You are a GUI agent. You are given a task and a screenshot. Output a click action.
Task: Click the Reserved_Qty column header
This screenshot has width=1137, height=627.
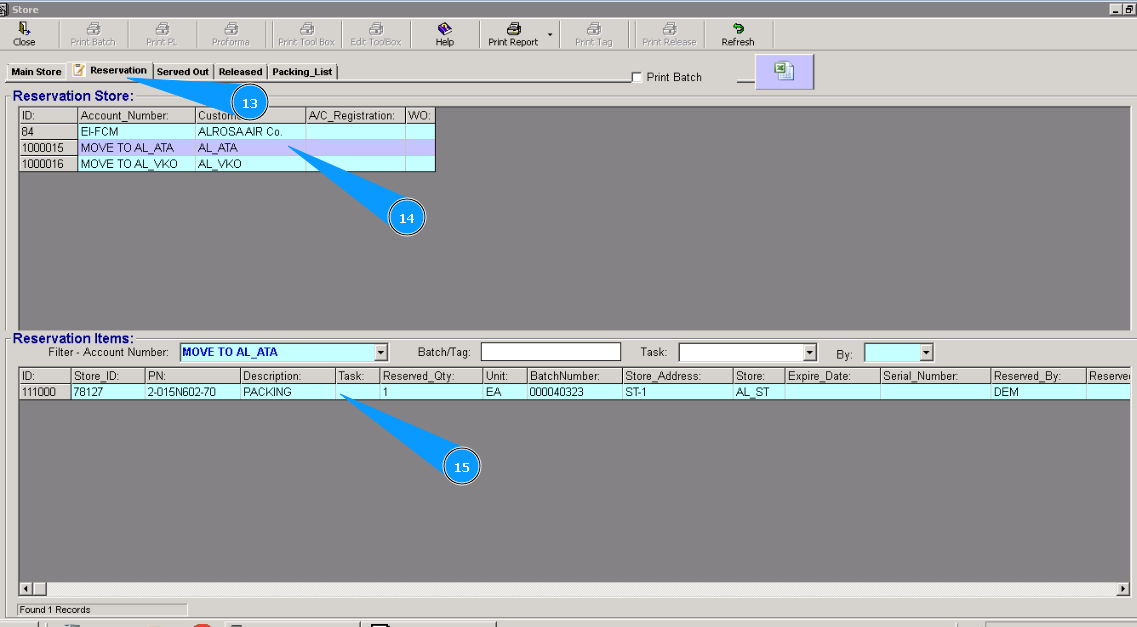431,376
